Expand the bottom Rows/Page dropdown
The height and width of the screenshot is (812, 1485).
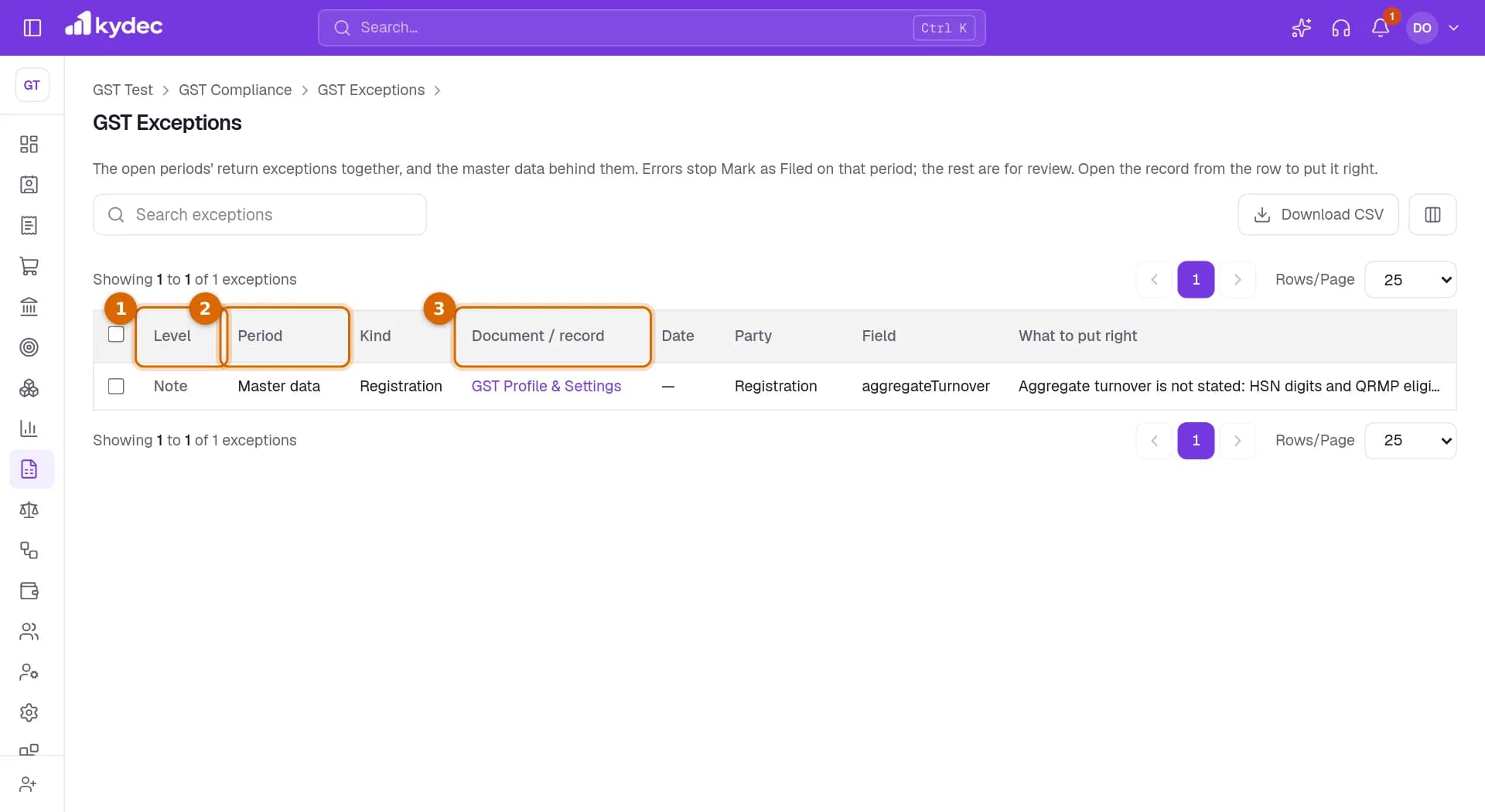(x=1411, y=440)
